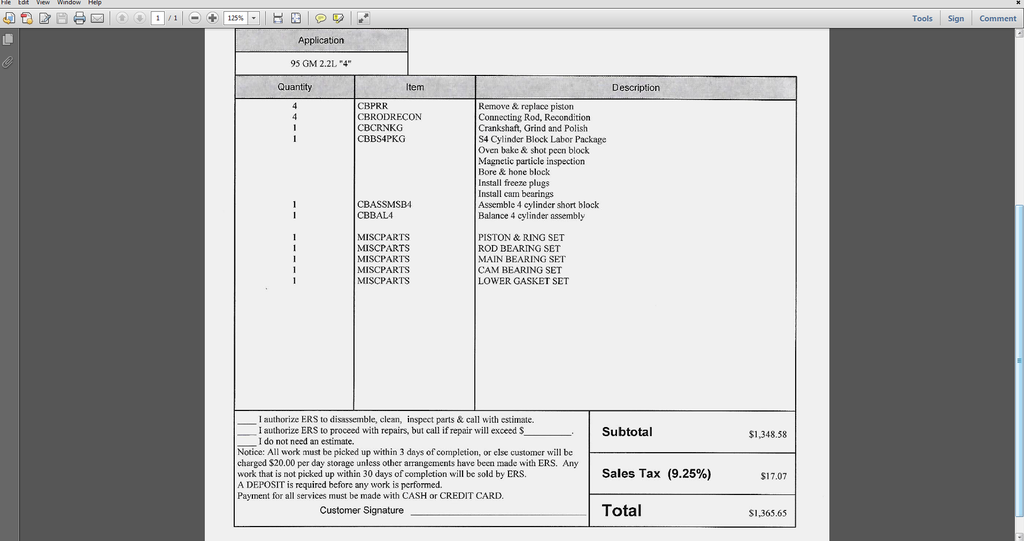Click the page number field

tap(157, 18)
